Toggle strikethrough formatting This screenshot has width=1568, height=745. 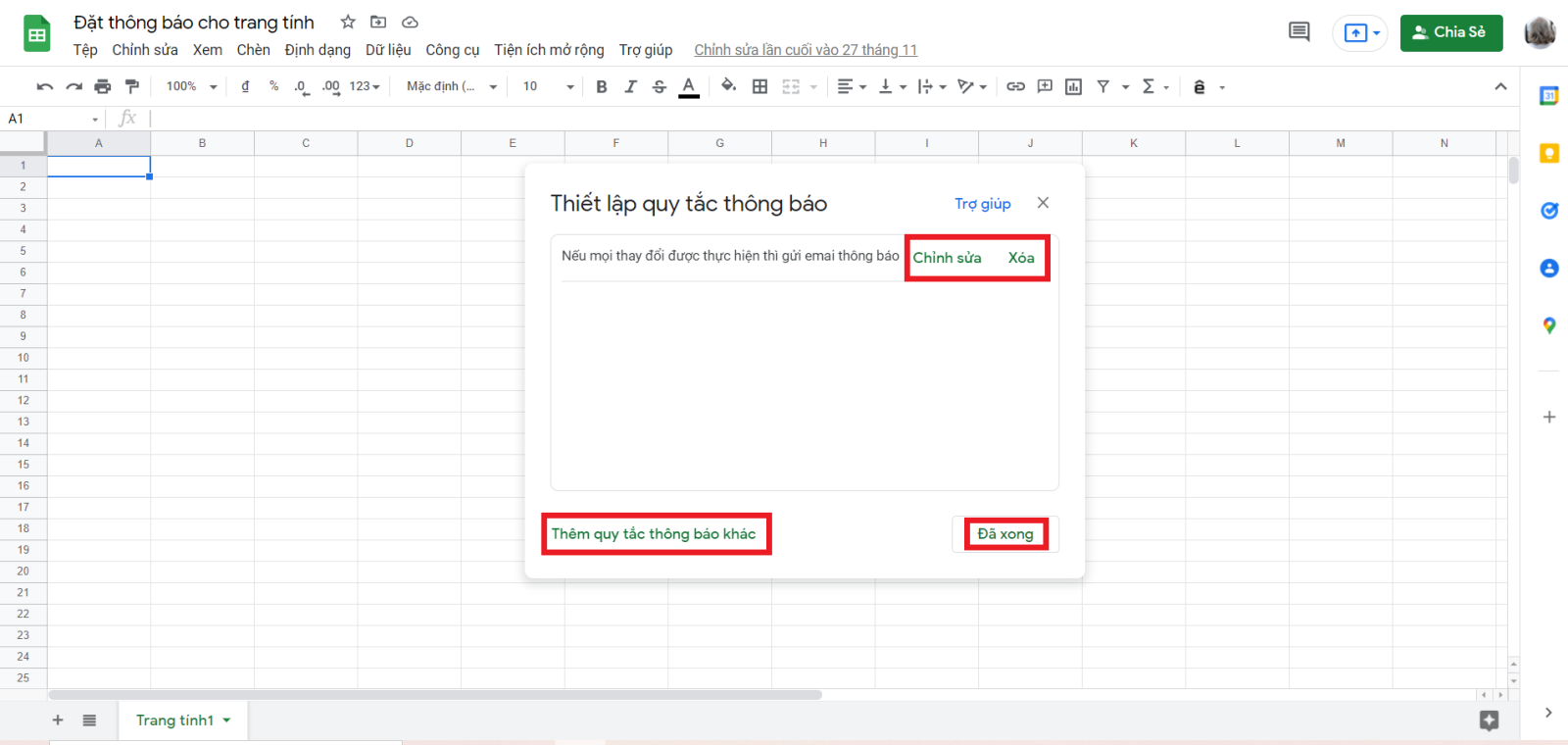pyautogui.click(x=660, y=86)
